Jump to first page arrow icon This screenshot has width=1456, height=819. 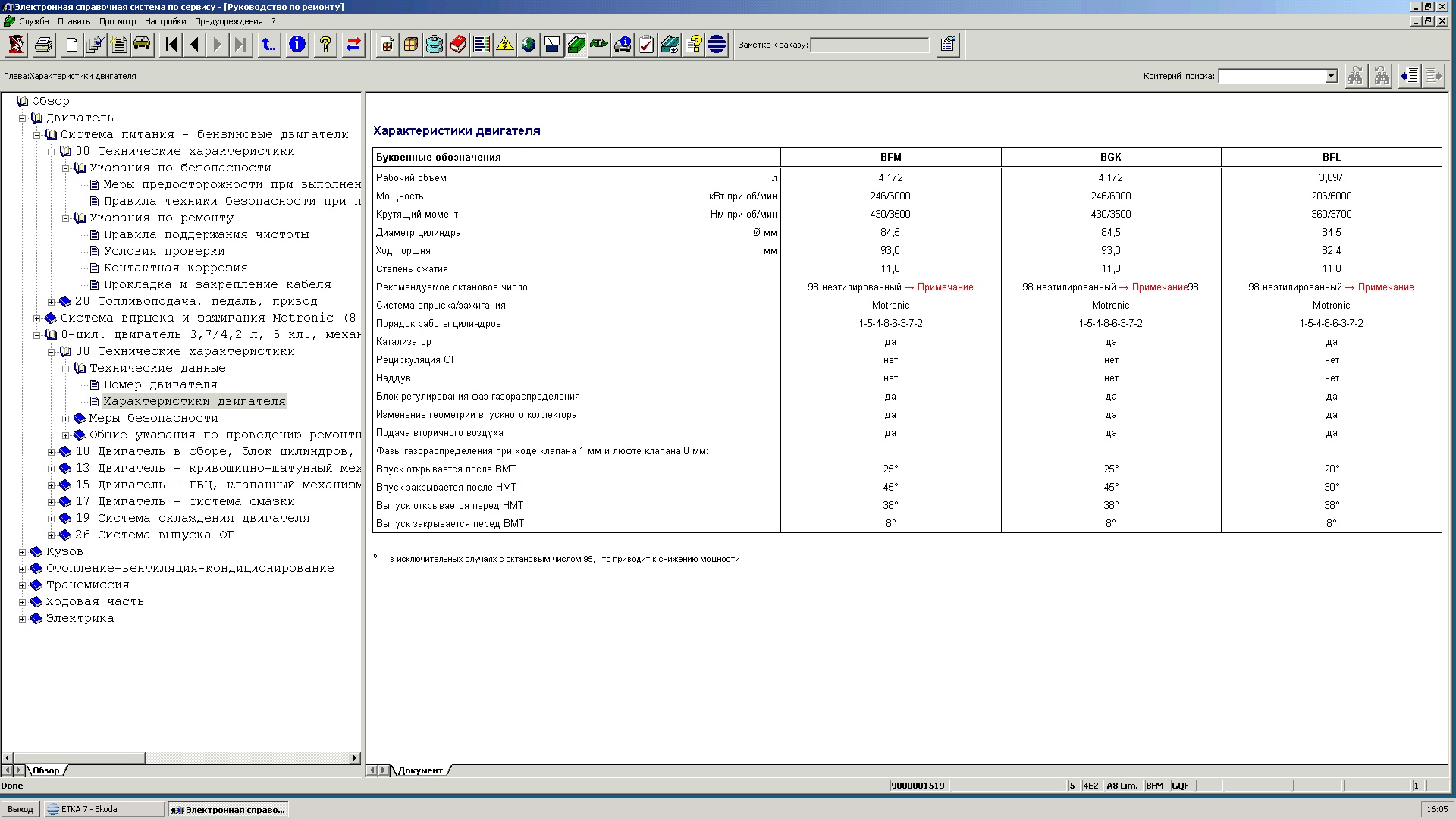pyautogui.click(x=171, y=45)
